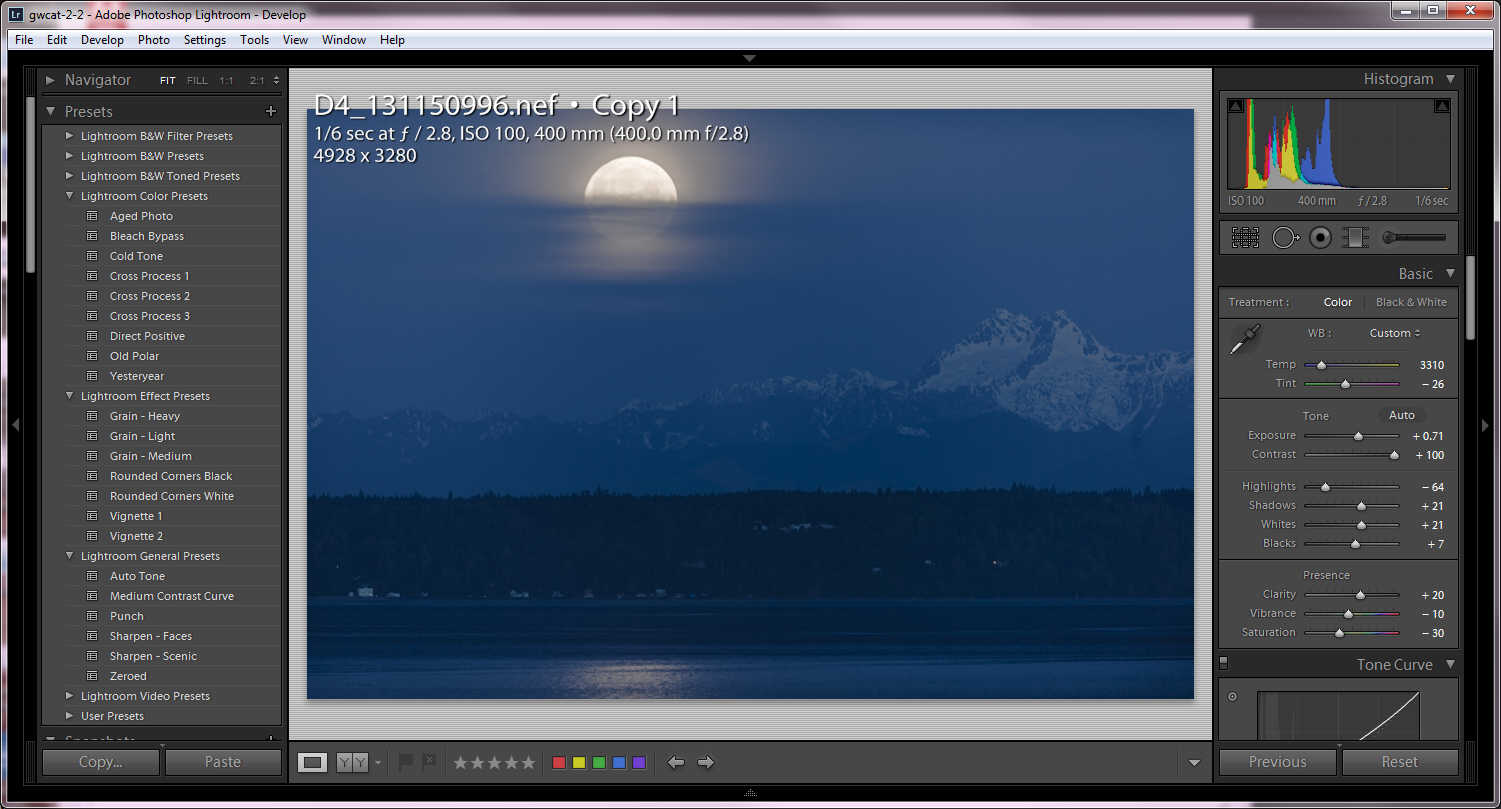The width and height of the screenshot is (1501, 809).
Task: Go to the previous photo arrow
Action: pyautogui.click(x=676, y=763)
